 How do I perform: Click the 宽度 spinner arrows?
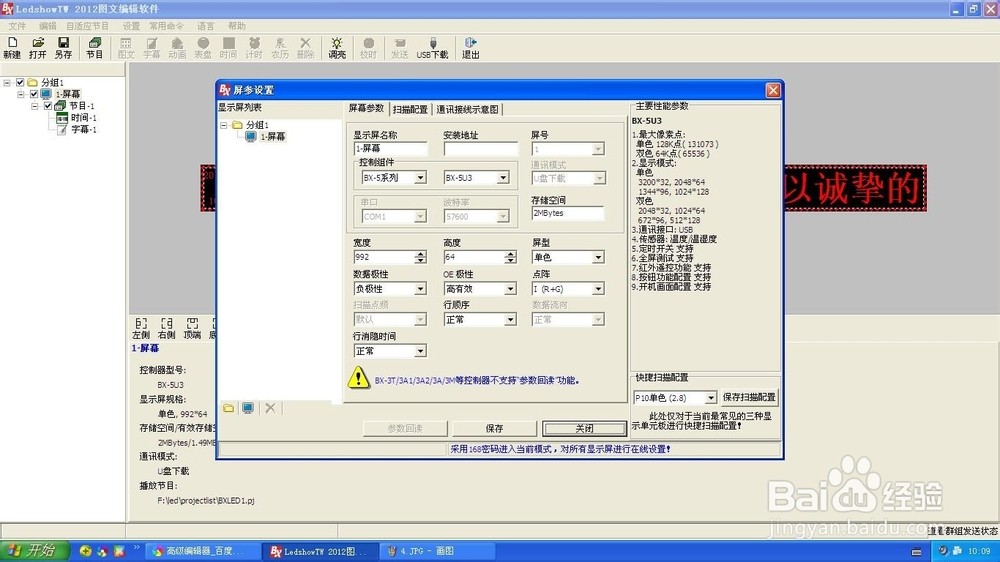click(x=420, y=257)
